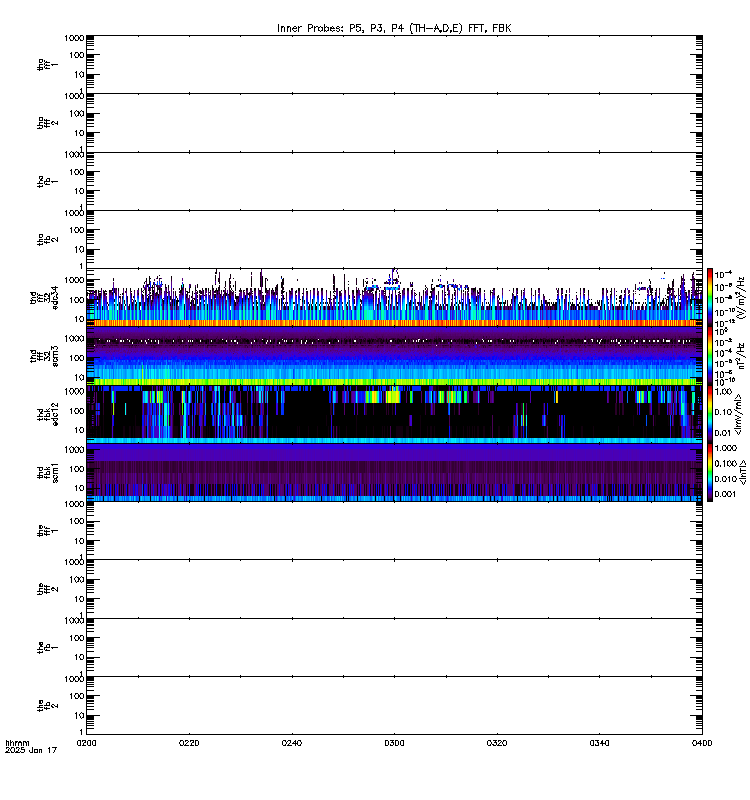This screenshot has height=800, width=750.
Task: Click the thd fbk edc12 filter bank panel
Action: coord(394,414)
